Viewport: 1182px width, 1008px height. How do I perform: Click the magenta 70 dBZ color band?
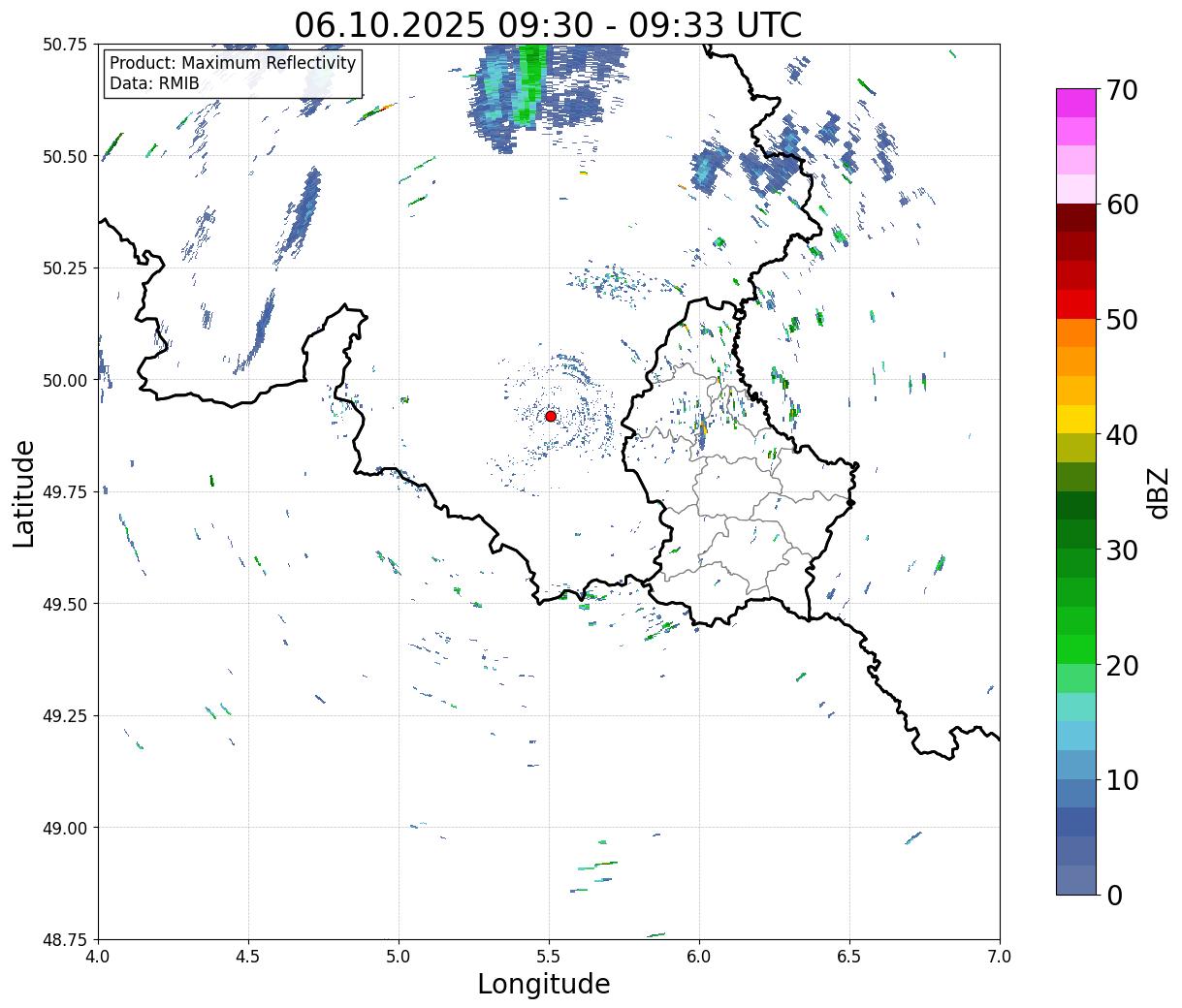pos(1075,103)
